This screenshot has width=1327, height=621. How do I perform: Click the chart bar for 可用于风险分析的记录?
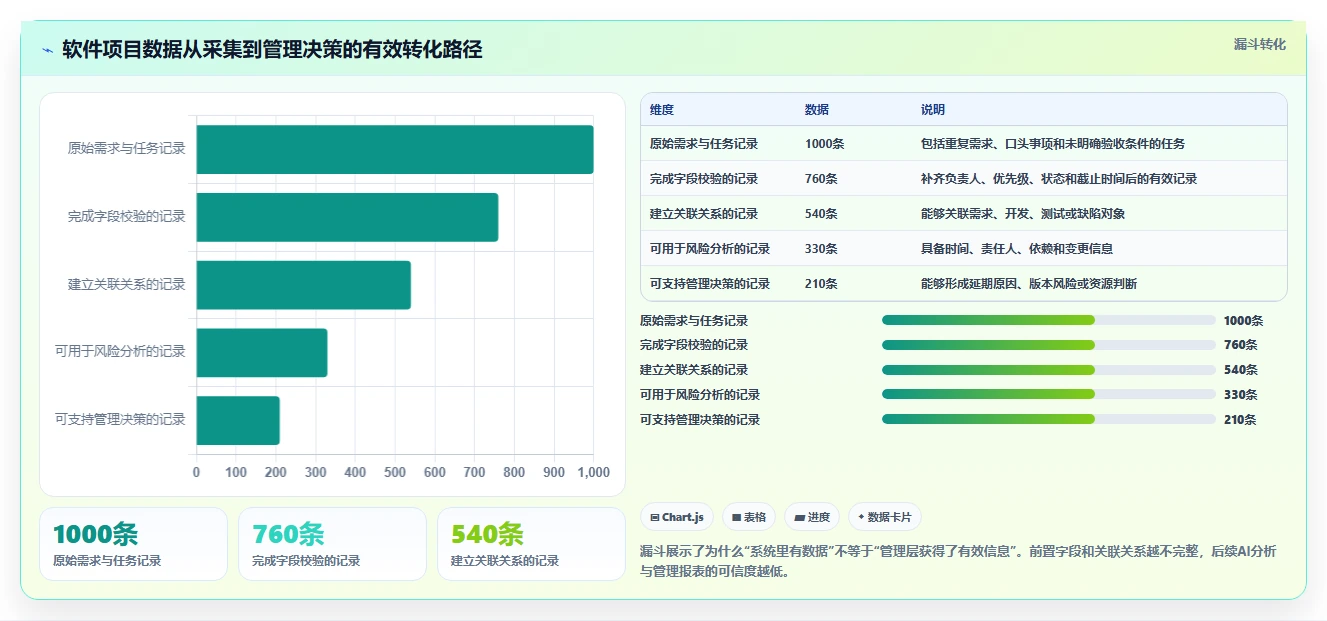click(x=262, y=352)
